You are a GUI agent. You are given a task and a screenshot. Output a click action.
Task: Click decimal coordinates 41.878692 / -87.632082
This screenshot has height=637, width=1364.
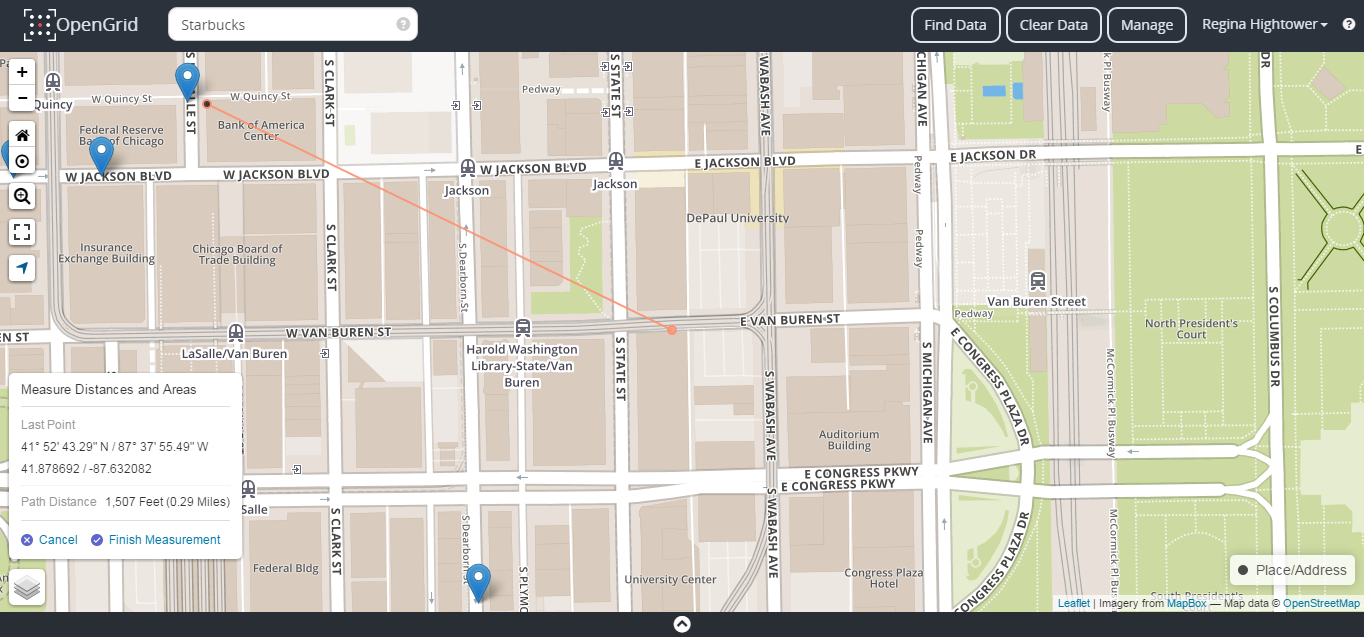pos(86,468)
